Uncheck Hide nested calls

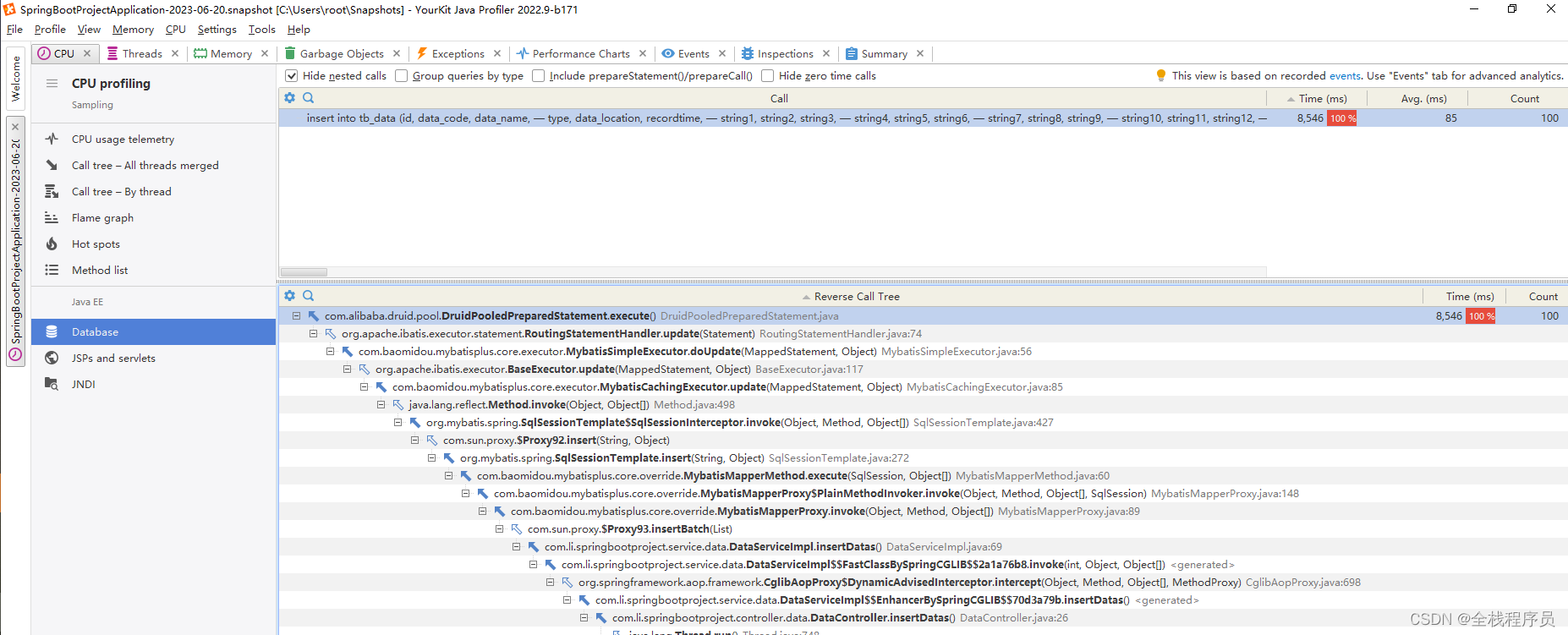[x=292, y=75]
